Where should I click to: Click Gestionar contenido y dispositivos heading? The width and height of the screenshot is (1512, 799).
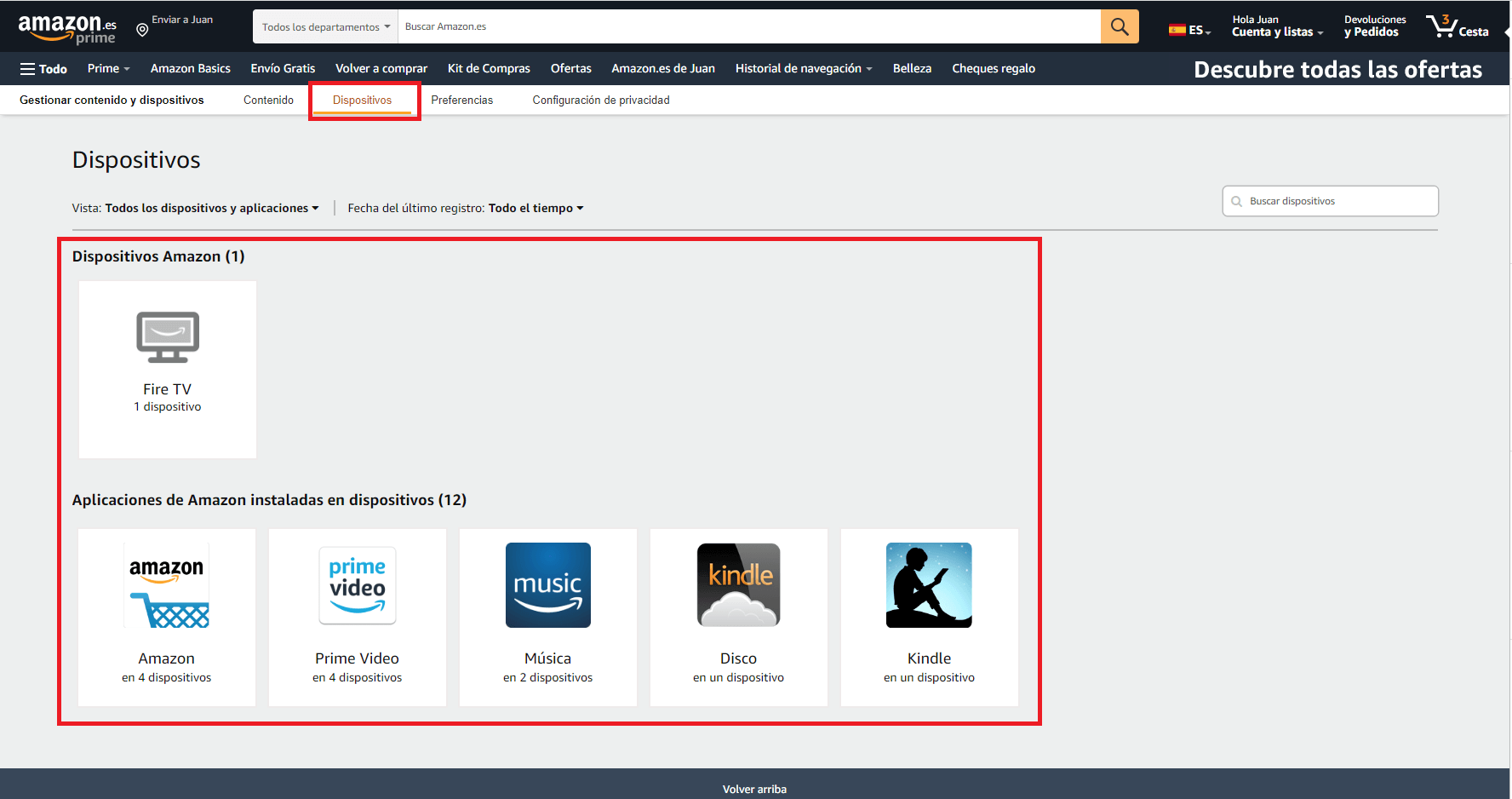click(x=112, y=101)
